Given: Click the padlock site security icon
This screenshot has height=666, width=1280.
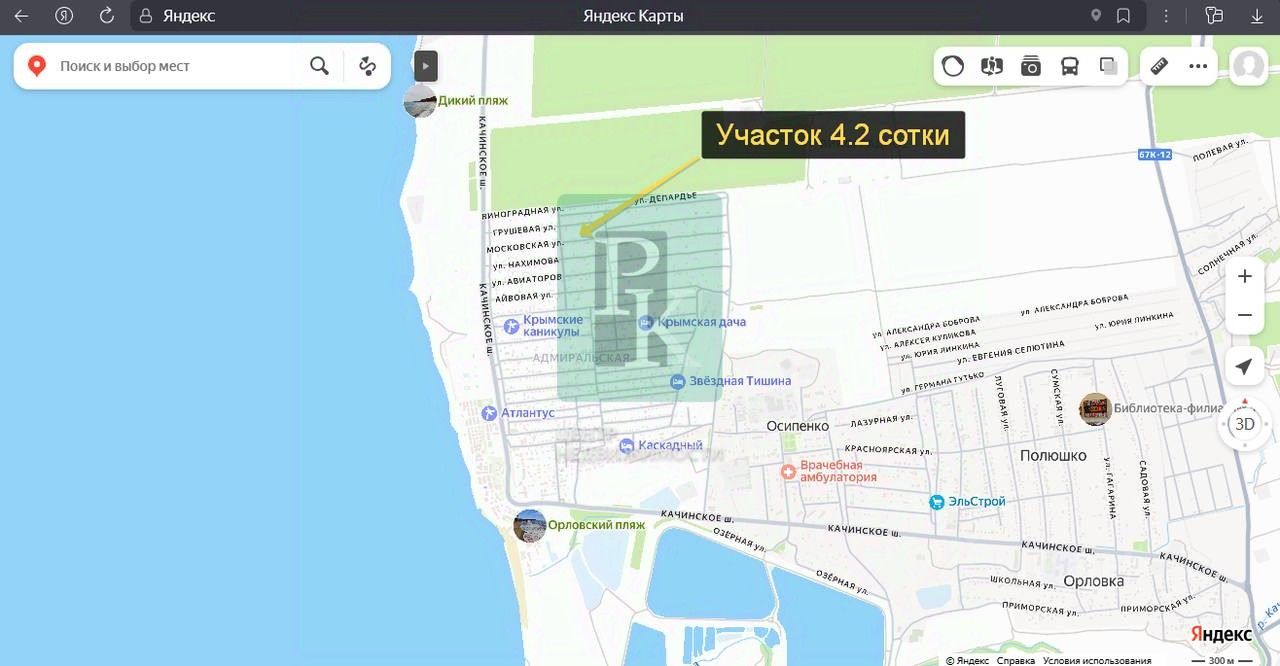Looking at the screenshot, I should point(146,16).
